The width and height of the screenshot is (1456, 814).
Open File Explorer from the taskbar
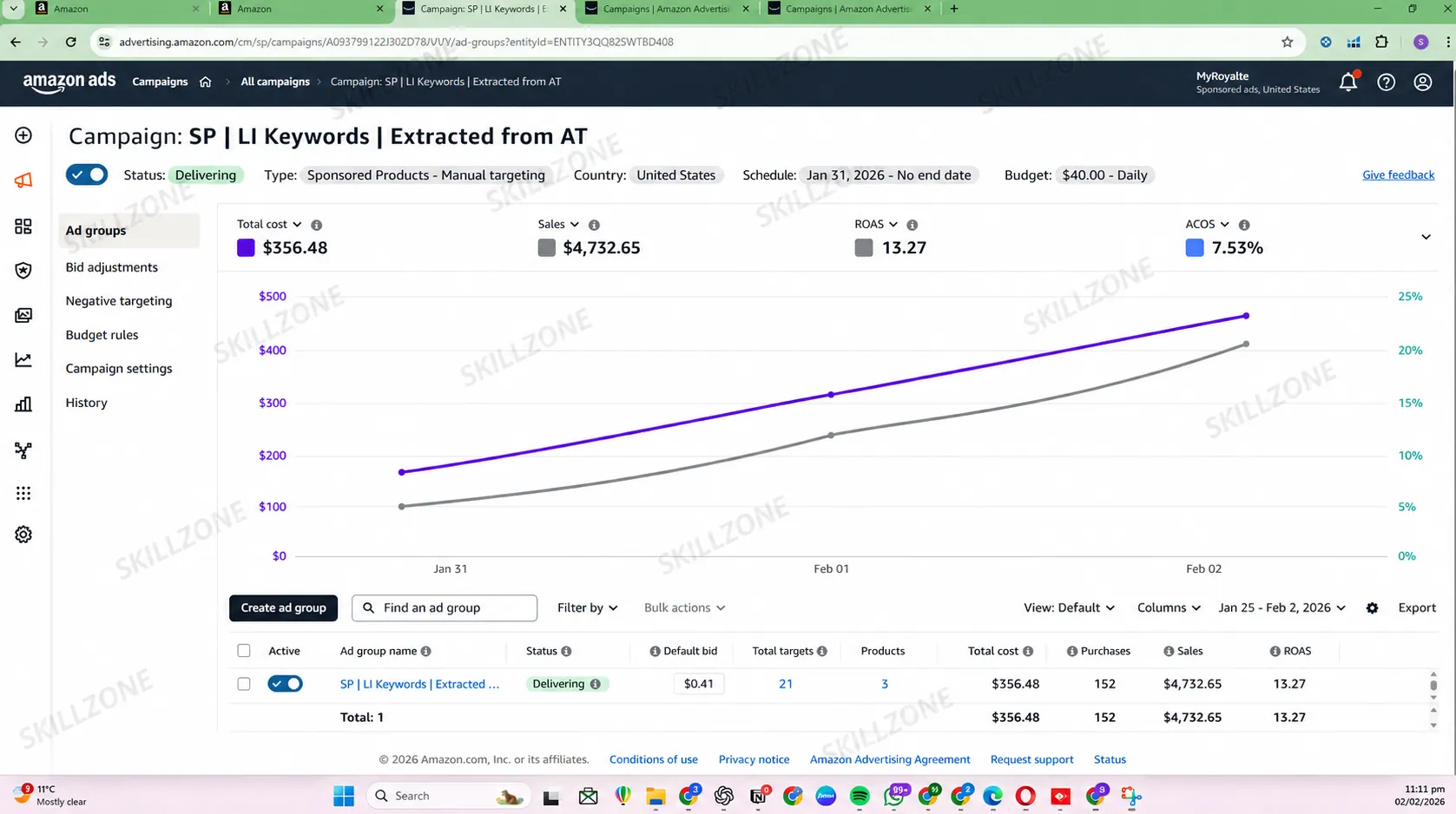tap(656, 796)
